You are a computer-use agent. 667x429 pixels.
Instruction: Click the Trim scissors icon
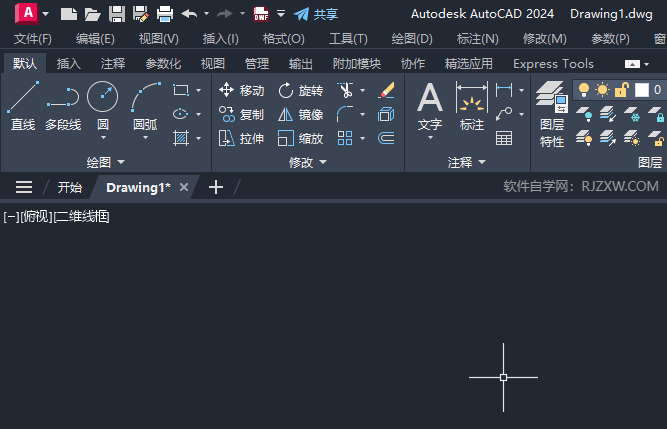pyautogui.click(x=345, y=90)
